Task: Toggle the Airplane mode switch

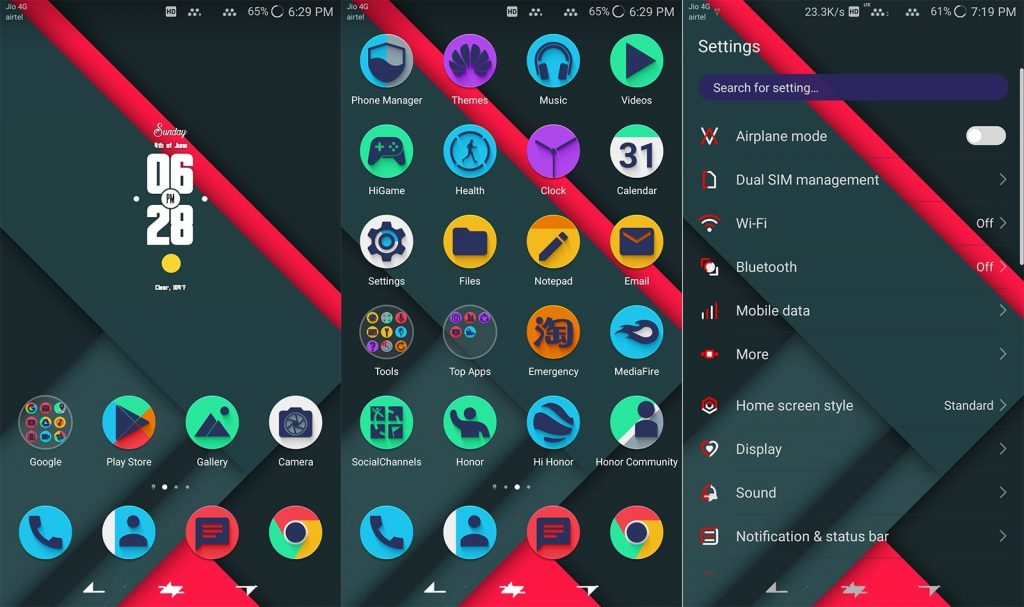Action: [985, 136]
